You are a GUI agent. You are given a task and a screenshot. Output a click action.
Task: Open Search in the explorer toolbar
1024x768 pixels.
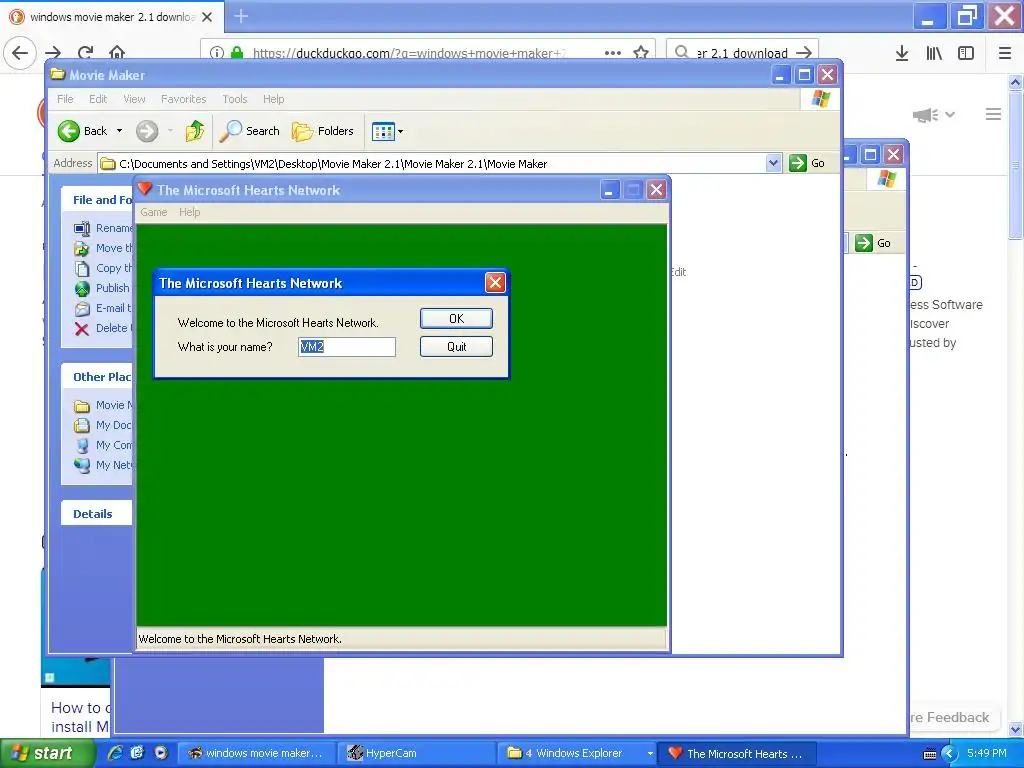tap(249, 131)
